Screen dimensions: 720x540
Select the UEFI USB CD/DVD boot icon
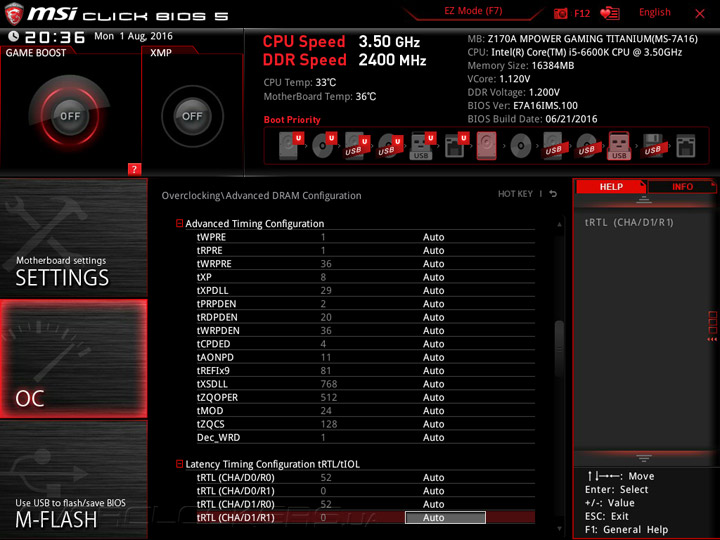tap(390, 146)
